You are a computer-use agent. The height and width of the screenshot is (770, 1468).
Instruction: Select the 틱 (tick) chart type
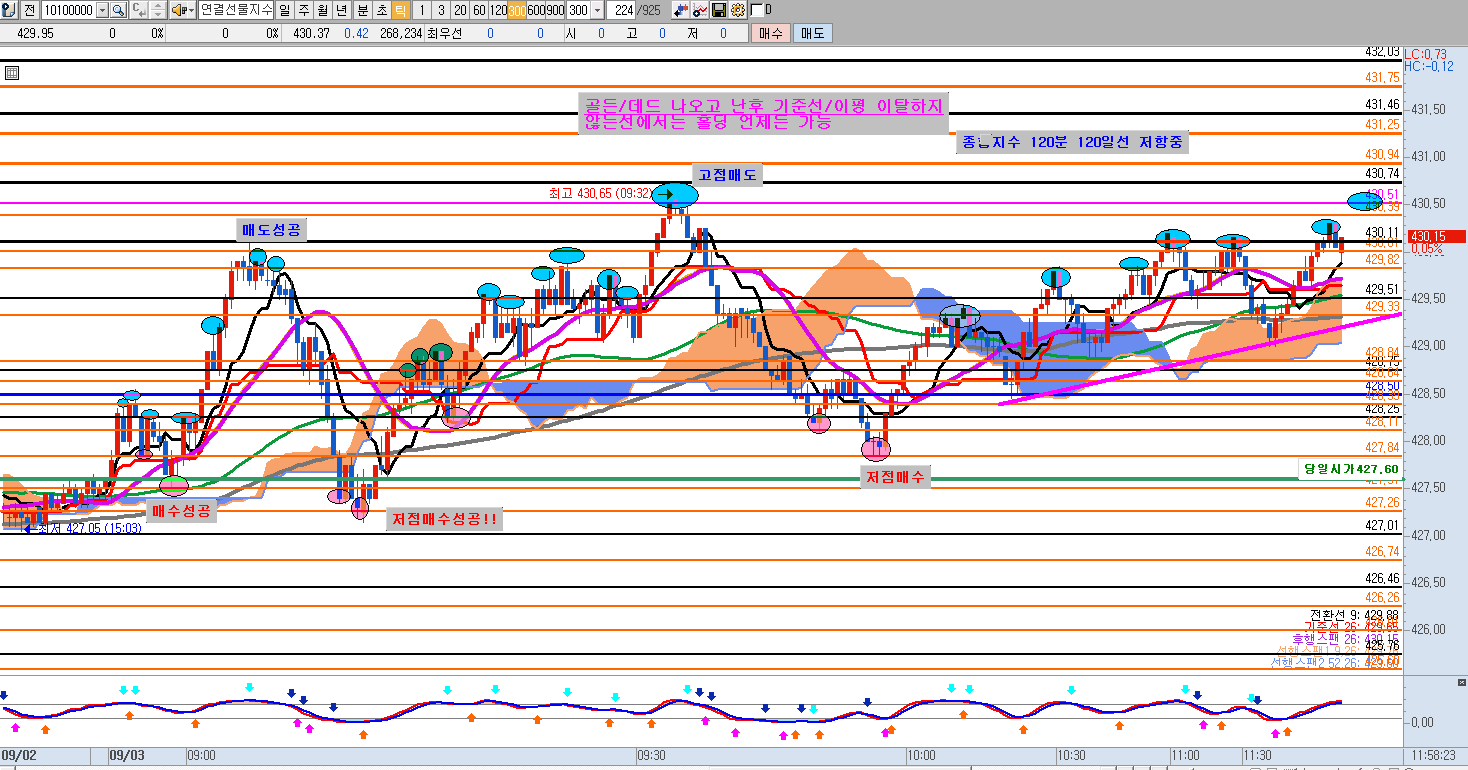coord(400,10)
